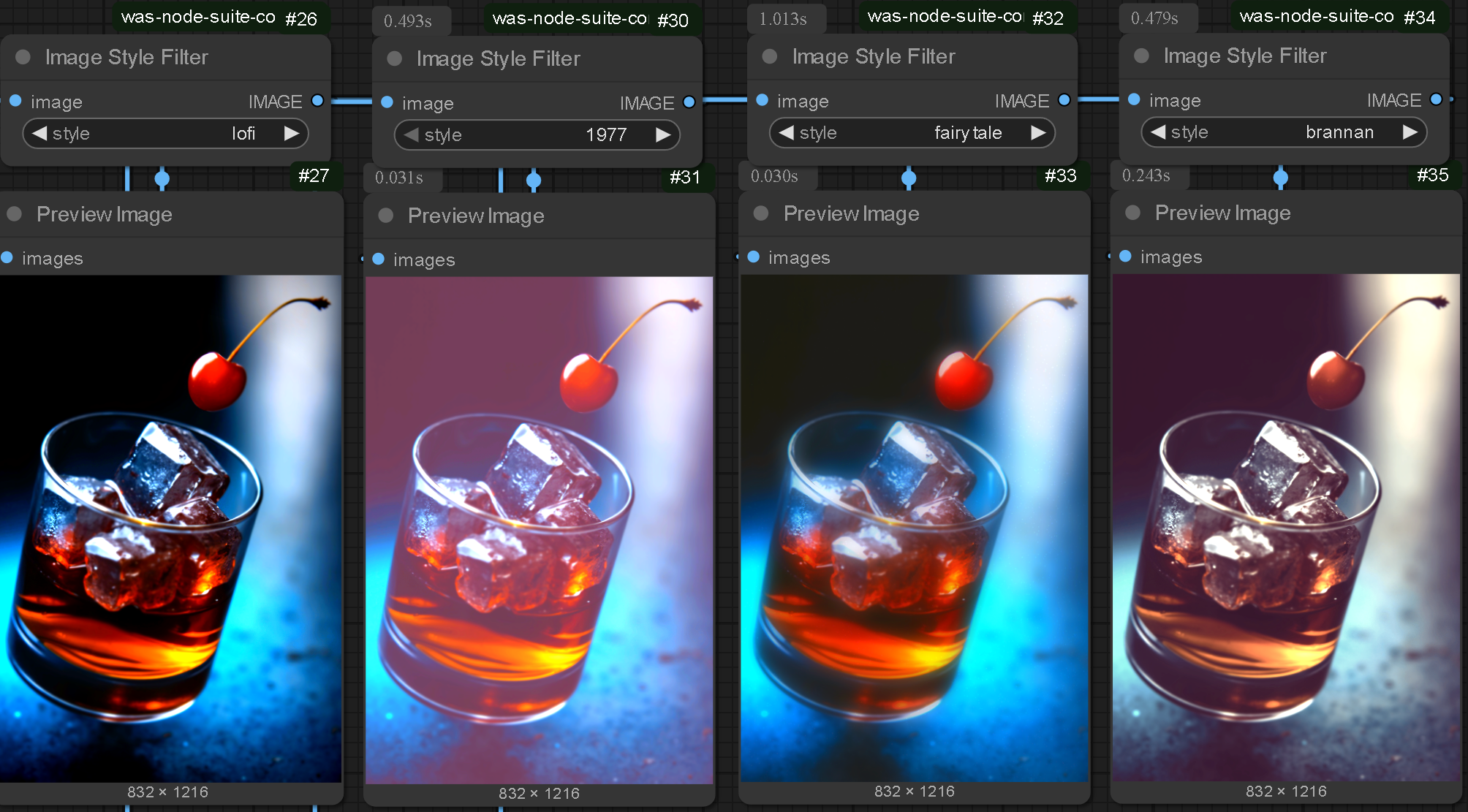Click the #27 node ID badge

314,176
